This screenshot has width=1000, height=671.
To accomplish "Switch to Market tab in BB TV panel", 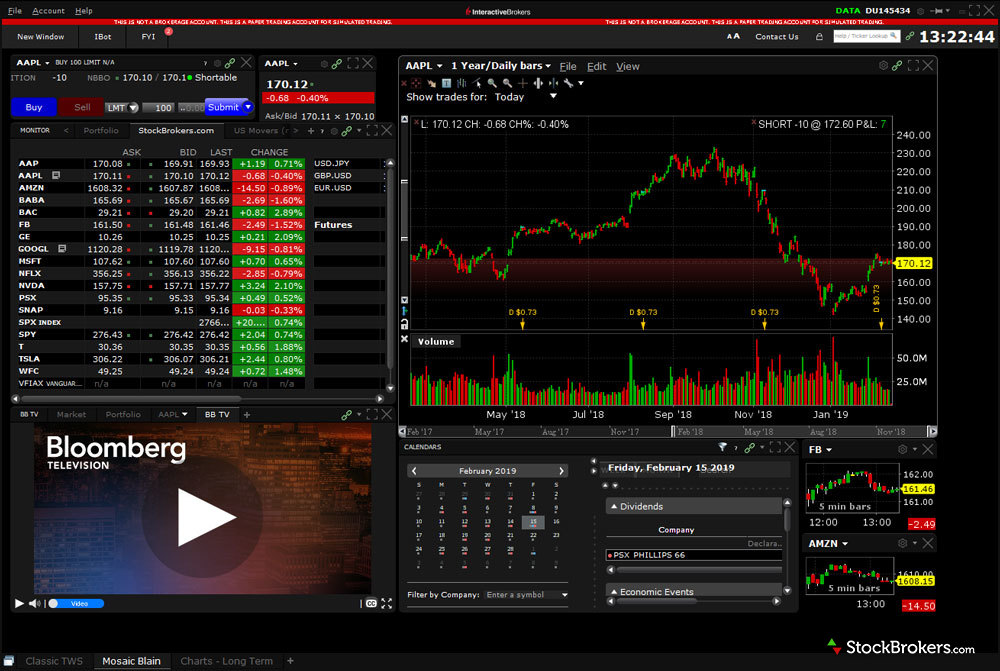I will [x=71, y=415].
